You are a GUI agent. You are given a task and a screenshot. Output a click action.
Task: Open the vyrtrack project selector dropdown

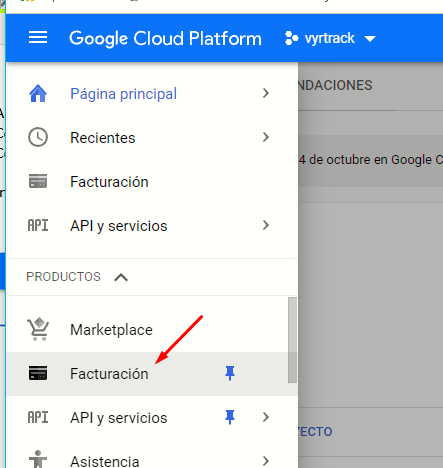pyautogui.click(x=330, y=38)
